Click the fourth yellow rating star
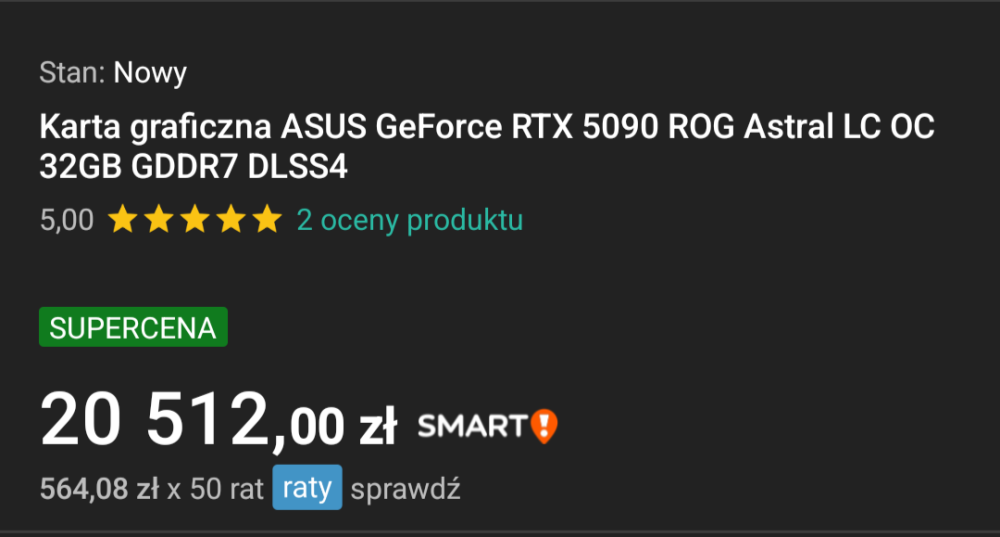 point(231,220)
